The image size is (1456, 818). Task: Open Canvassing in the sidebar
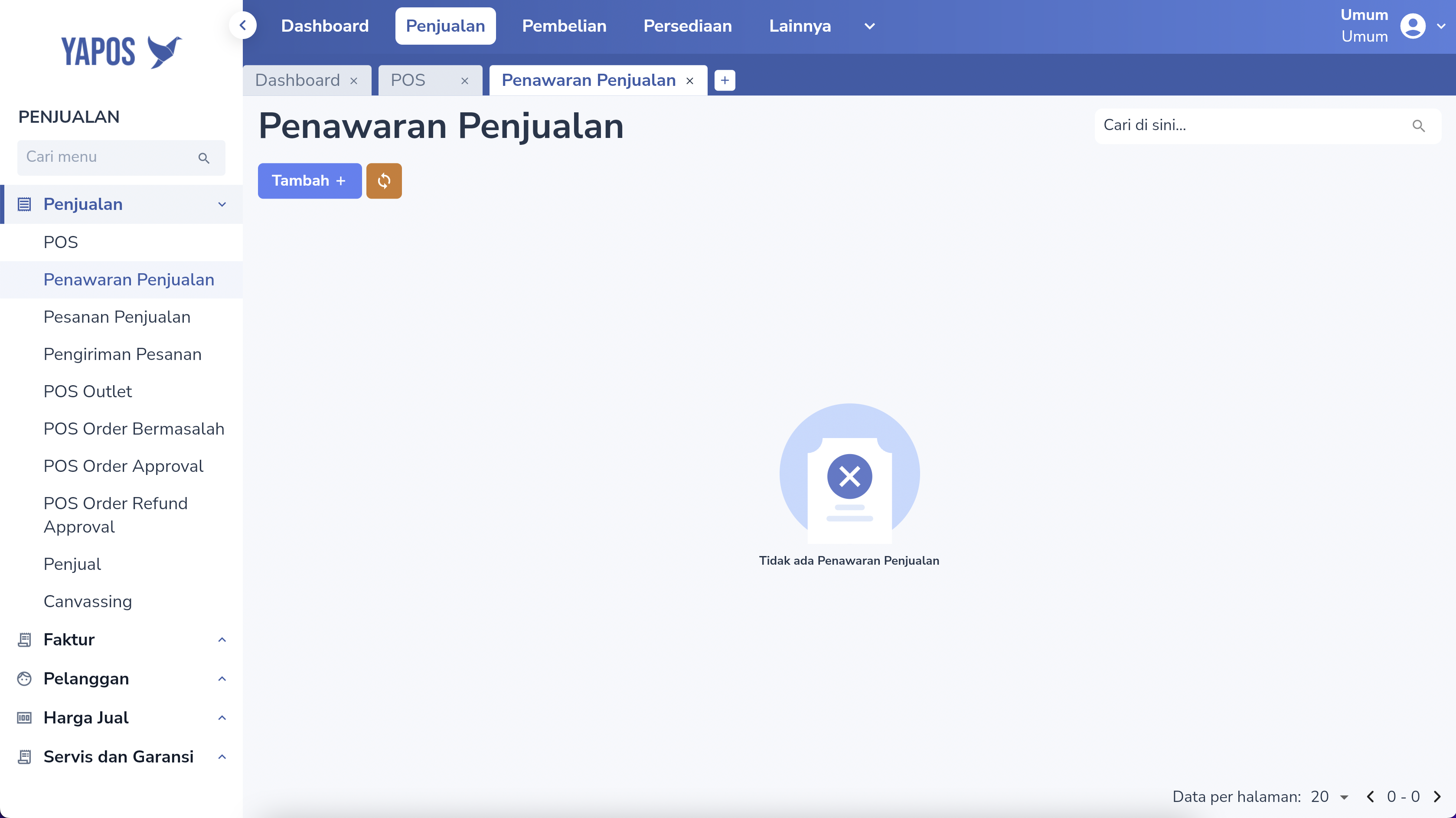[121, 601]
